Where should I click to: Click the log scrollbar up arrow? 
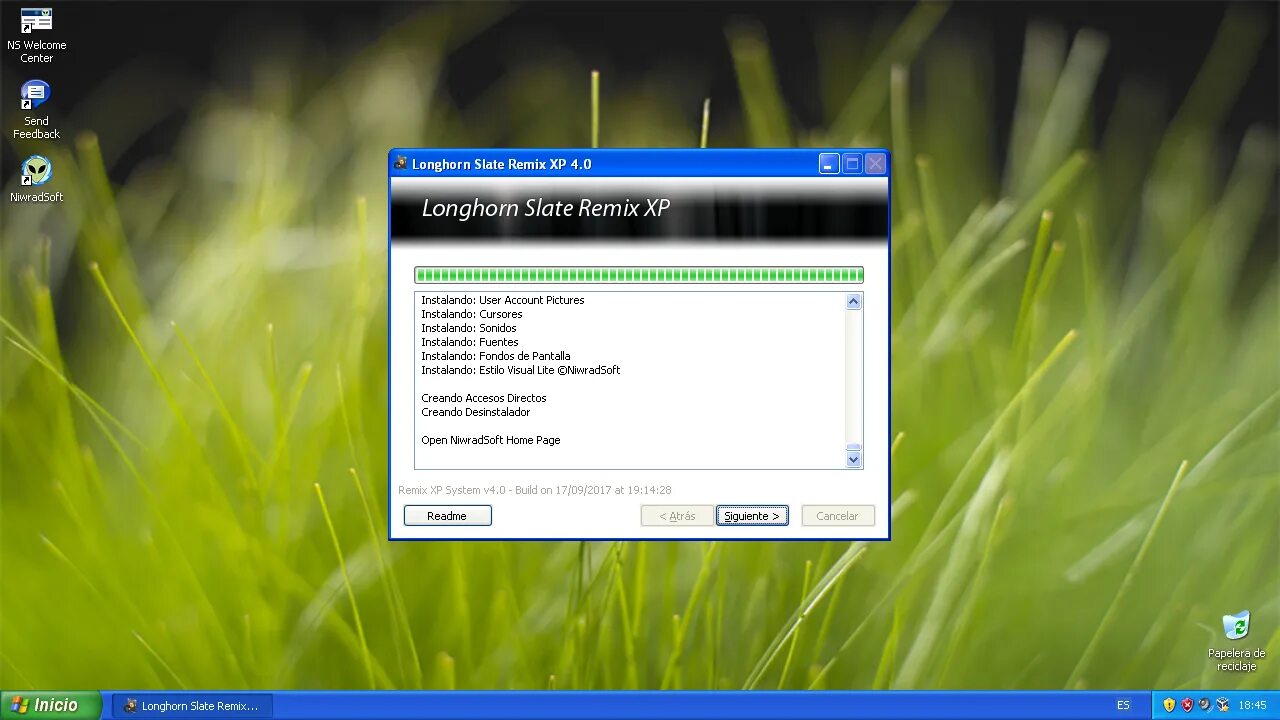[x=853, y=301]
